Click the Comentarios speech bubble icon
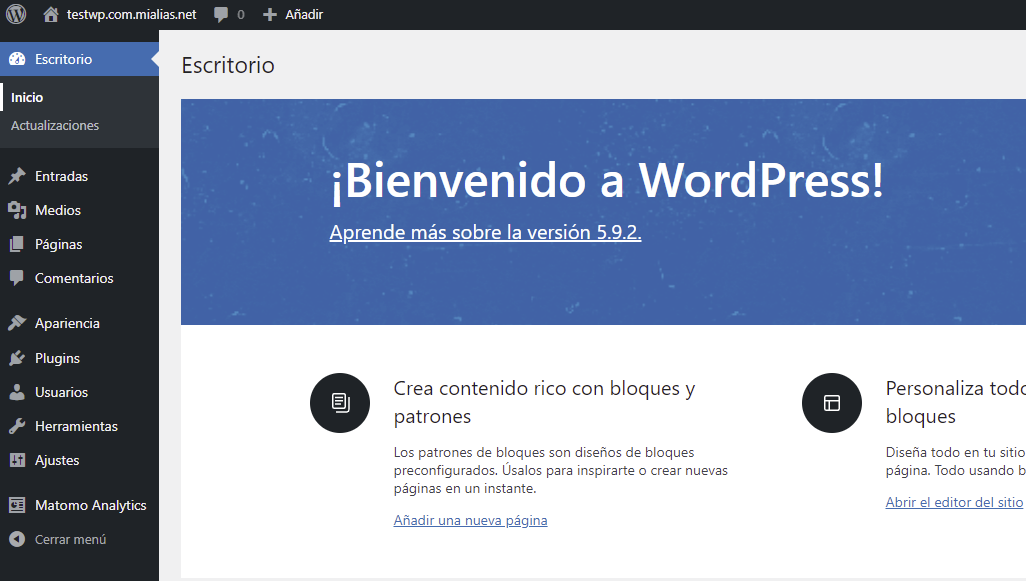The width and height of the screenshot is (1026, 581). [17, 278]
